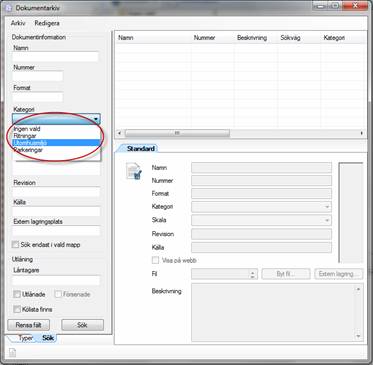Enable the Utlånade checkbox
The height and width of the screenshot is (365, 373).
point(17,294)
